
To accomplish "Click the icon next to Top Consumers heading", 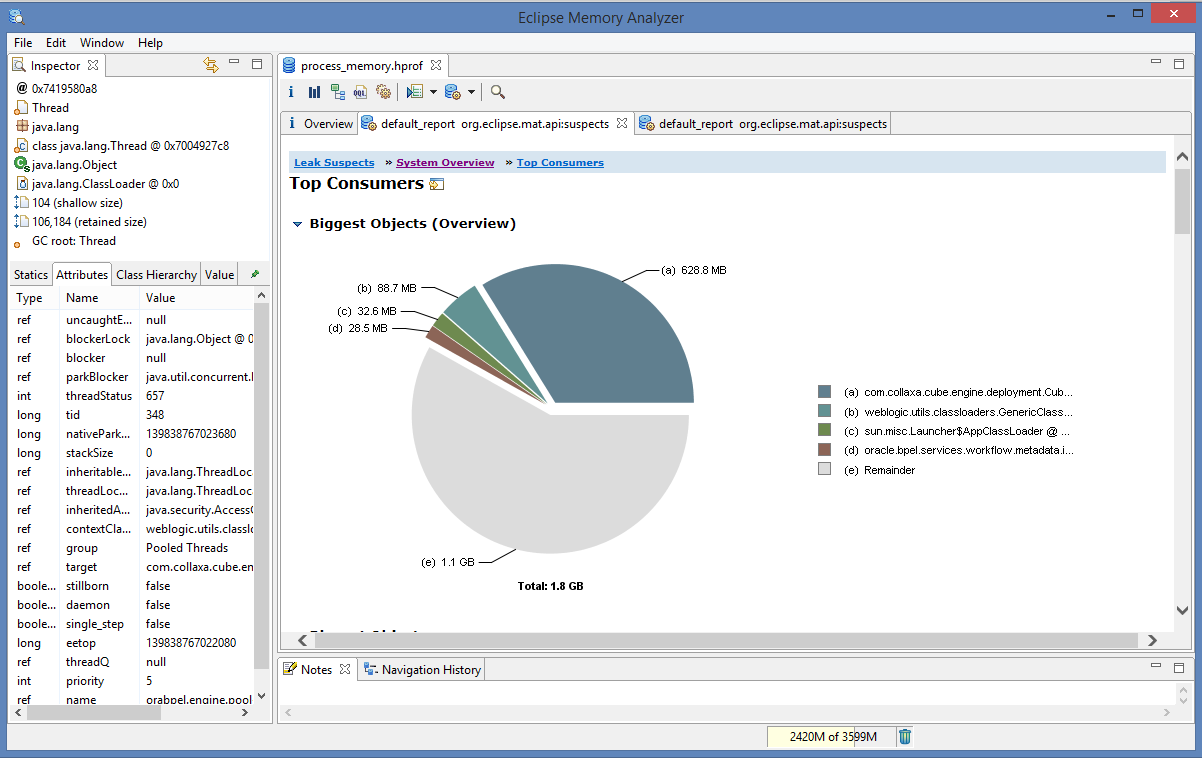I will 437,184.
